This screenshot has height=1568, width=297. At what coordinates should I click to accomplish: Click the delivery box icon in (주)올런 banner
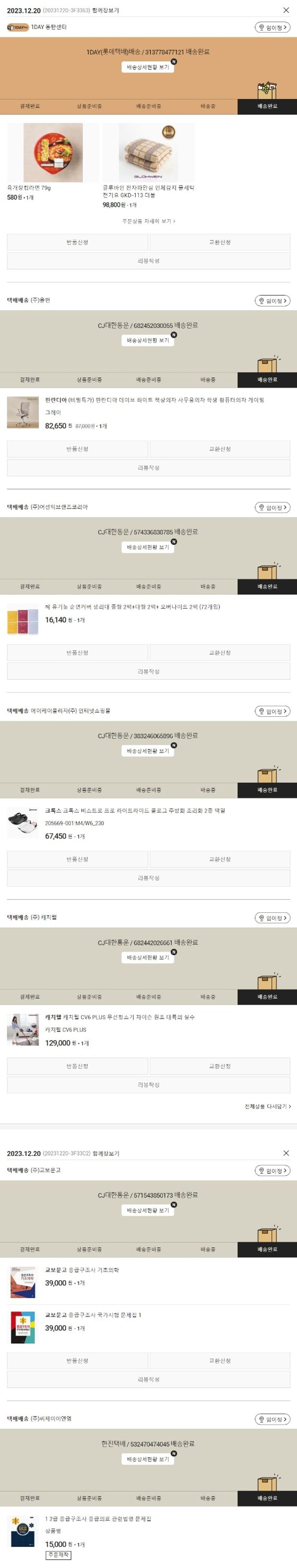pos(267,364)
